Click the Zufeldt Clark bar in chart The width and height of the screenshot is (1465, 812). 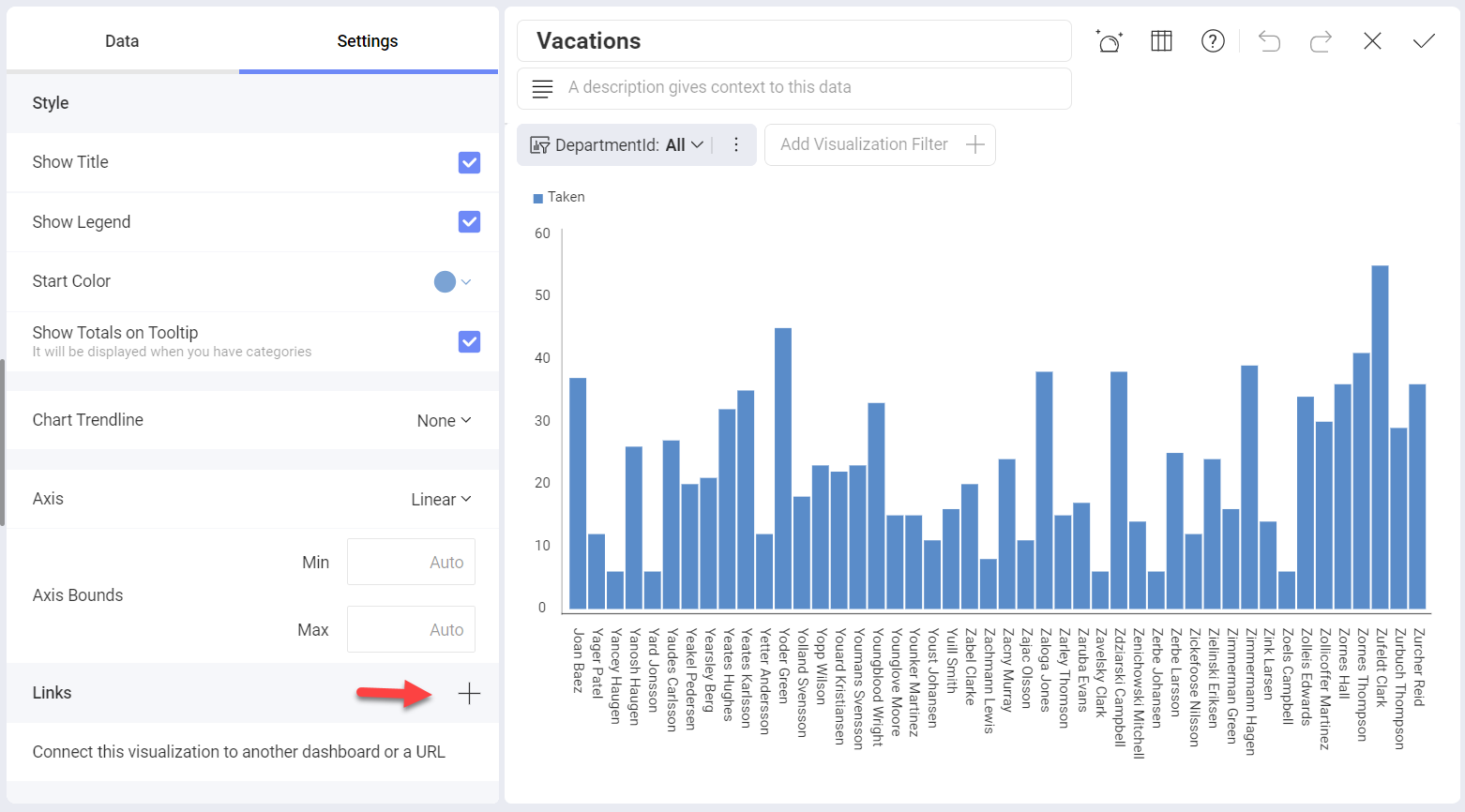(1380, 438)
